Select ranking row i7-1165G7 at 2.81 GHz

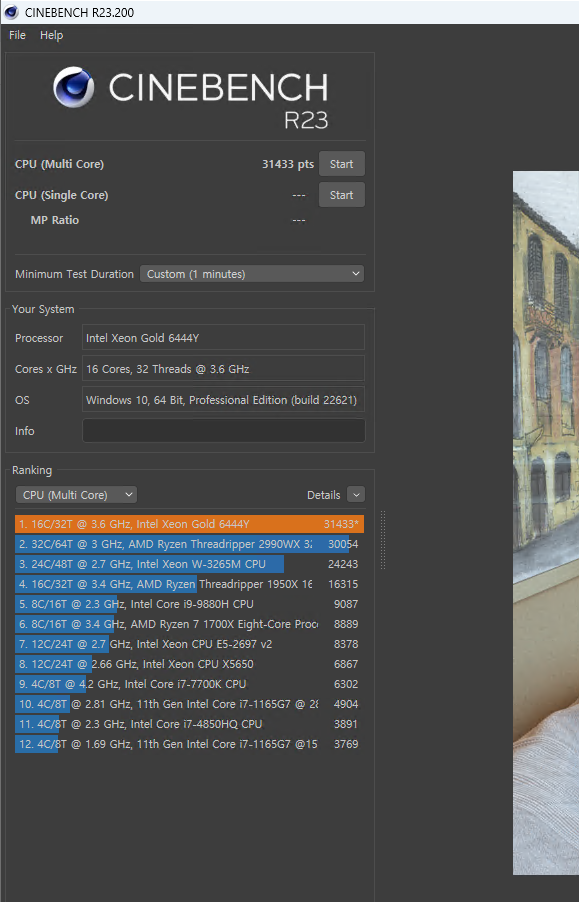(x=189, y=704)
